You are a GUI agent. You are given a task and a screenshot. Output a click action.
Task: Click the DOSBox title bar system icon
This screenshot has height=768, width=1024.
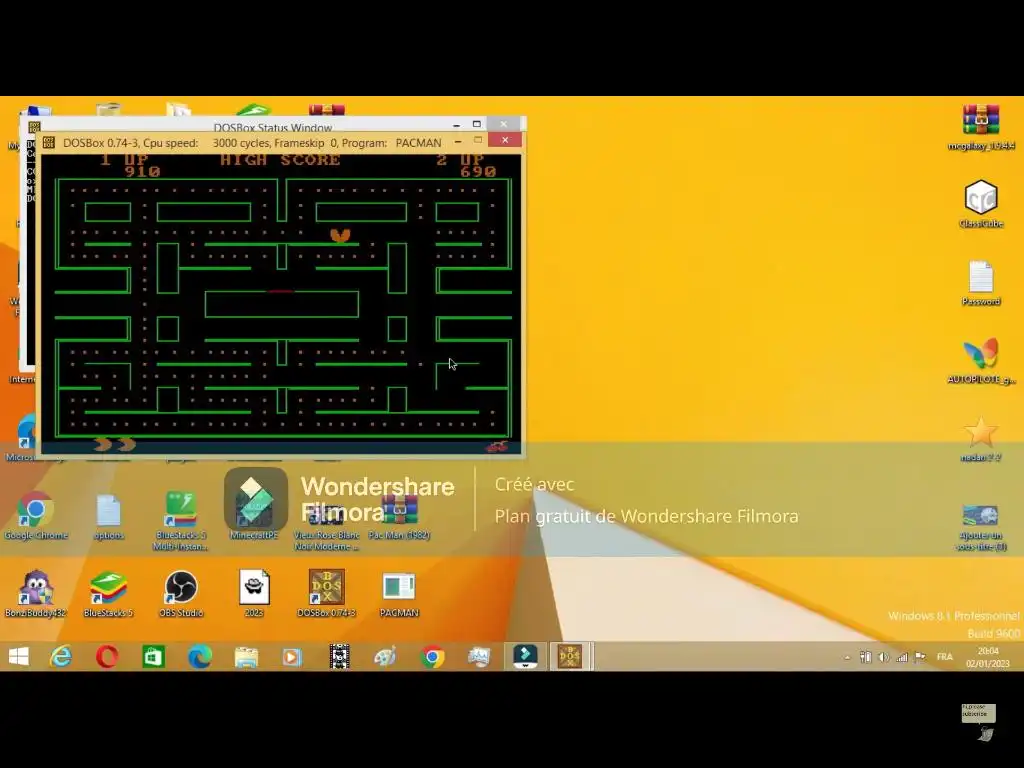pyautogui.click(x=48, y=142)
